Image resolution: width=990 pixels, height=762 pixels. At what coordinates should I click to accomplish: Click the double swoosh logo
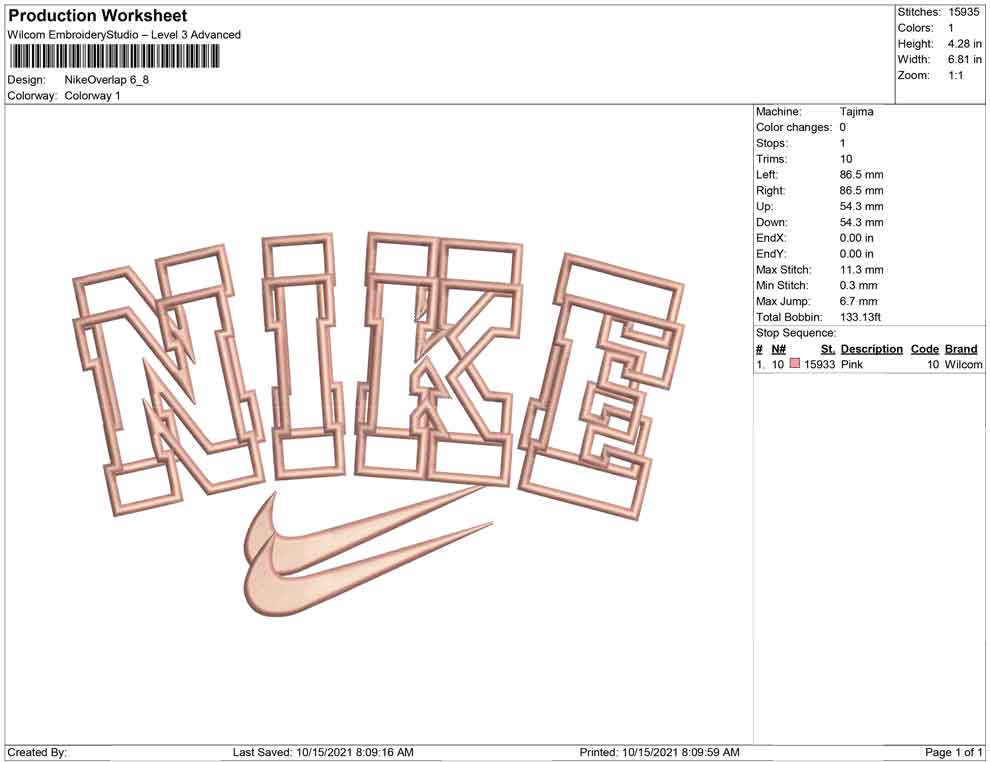(x=368, y=550)
